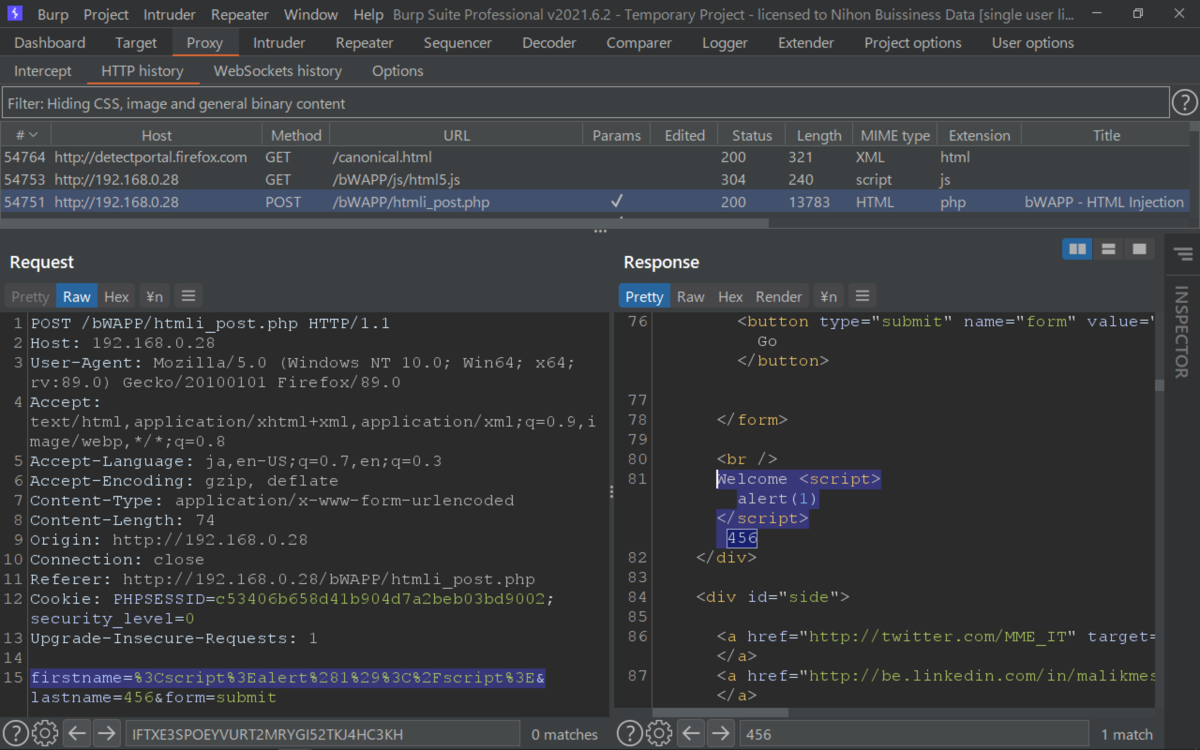Open the Window menu
This screenshot has width=1200, height=750.
(x=311, y=15)
